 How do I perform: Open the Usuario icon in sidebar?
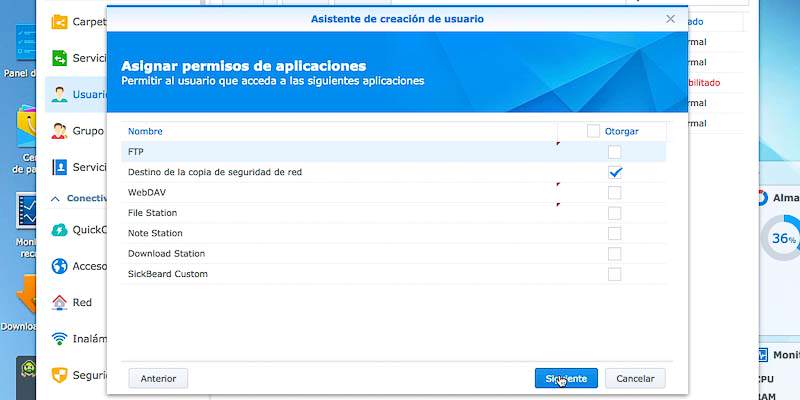tap(59, 94)
